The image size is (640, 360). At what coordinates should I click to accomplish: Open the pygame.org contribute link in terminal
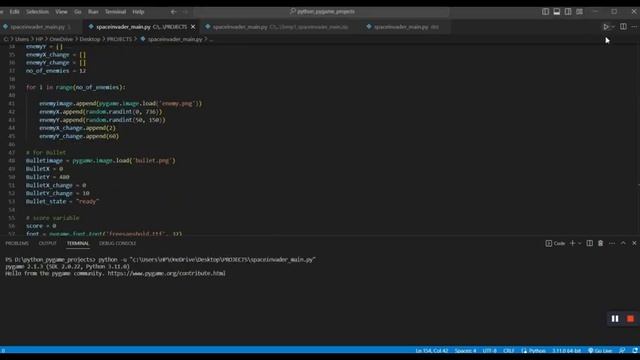(x=167, y=273)
